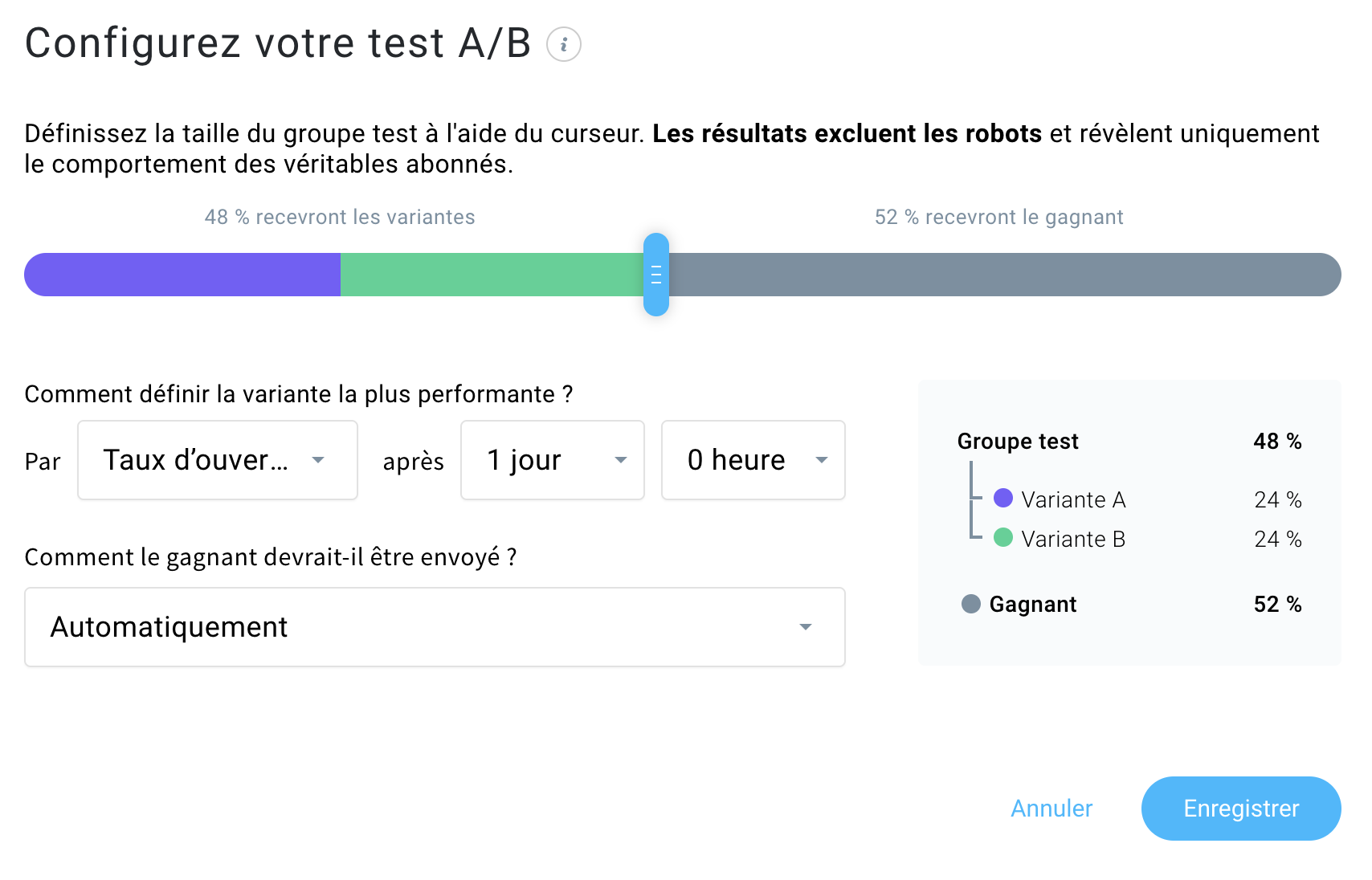1372x880 pixels.
Task: Click the blue slider handle
Action: pyautogui.click(x=656, y=275)
